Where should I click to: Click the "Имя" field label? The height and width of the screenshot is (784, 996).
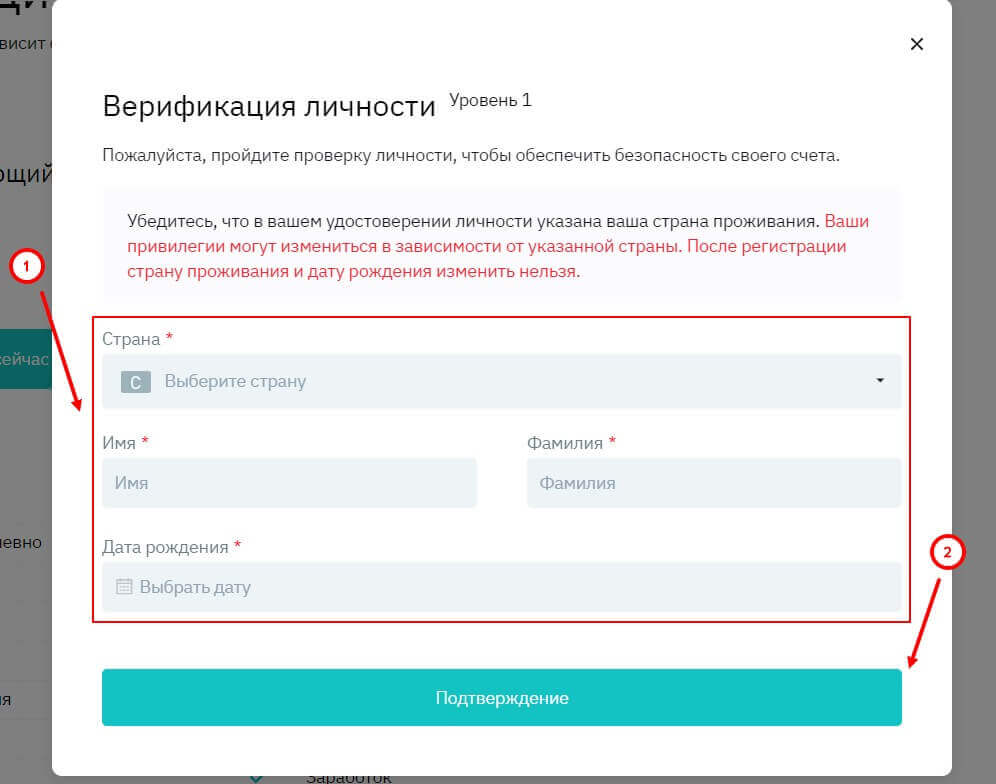tap(119, 442)
